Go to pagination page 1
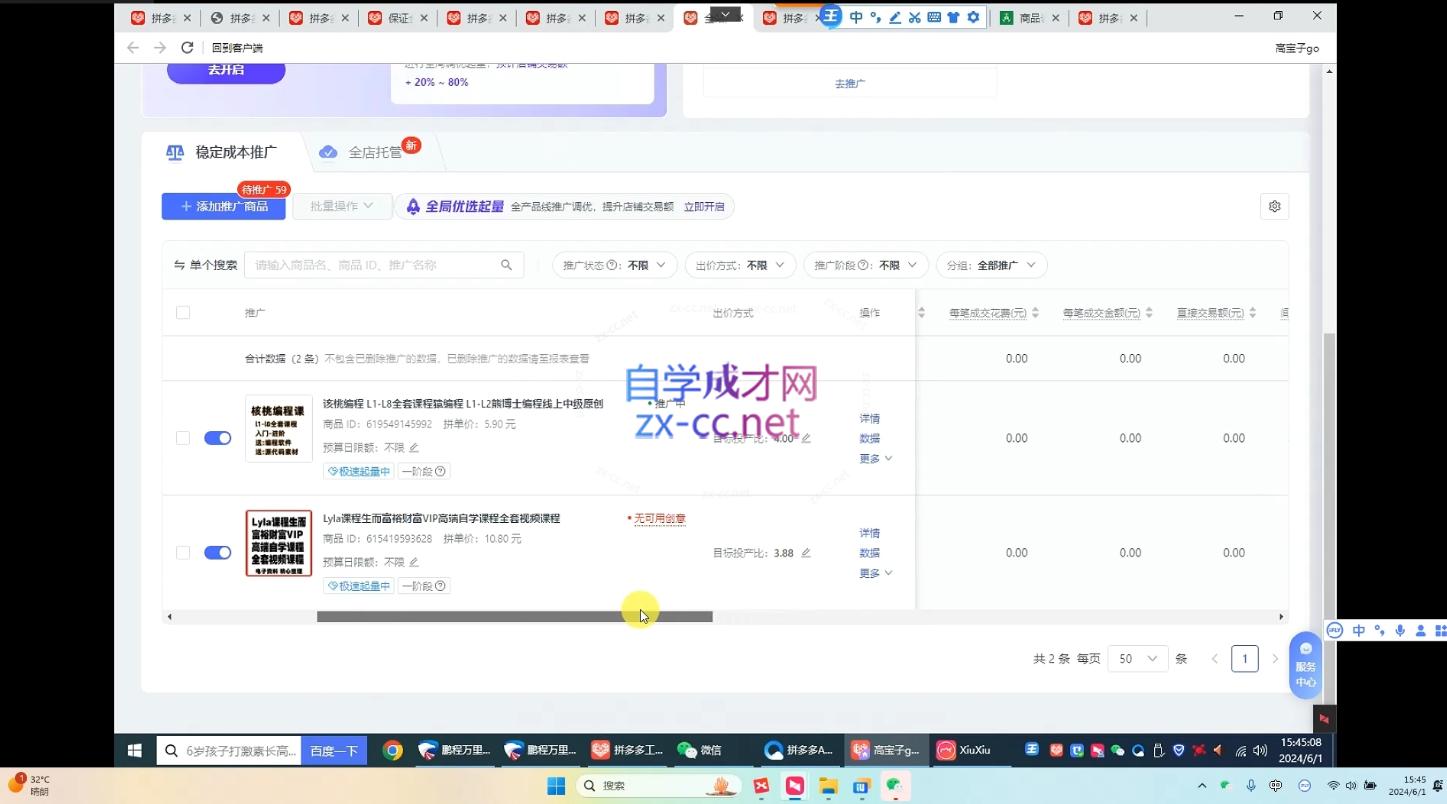This screenshot has height=804, width=1447. pos(1244,659)
